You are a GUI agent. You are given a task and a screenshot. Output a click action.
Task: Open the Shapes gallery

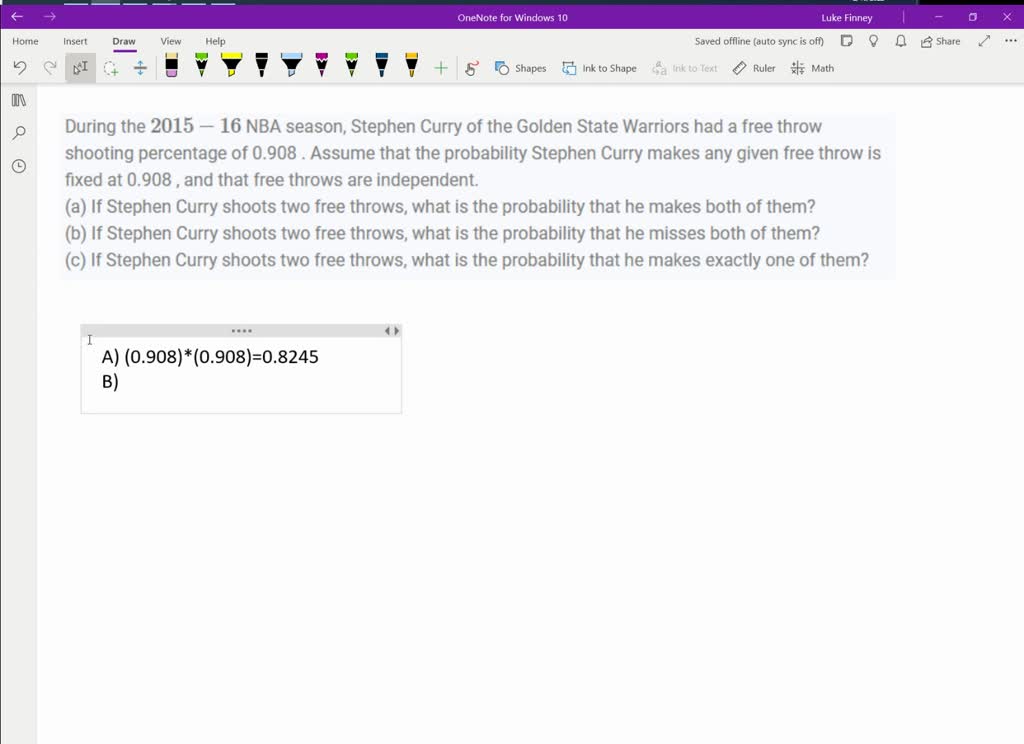point(520,68)
